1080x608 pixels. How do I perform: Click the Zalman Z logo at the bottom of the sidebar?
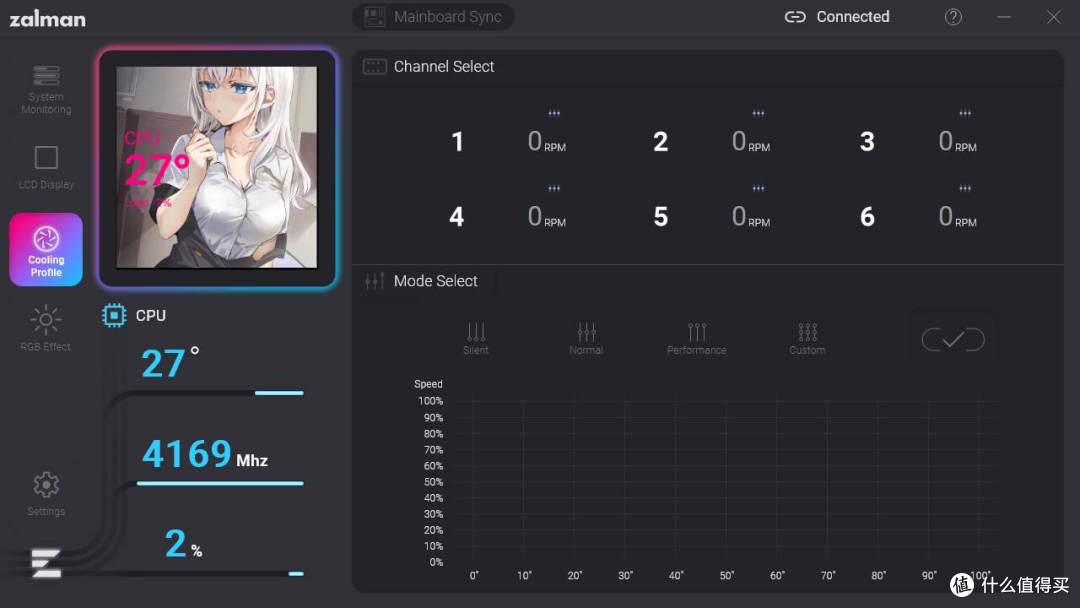46,563
